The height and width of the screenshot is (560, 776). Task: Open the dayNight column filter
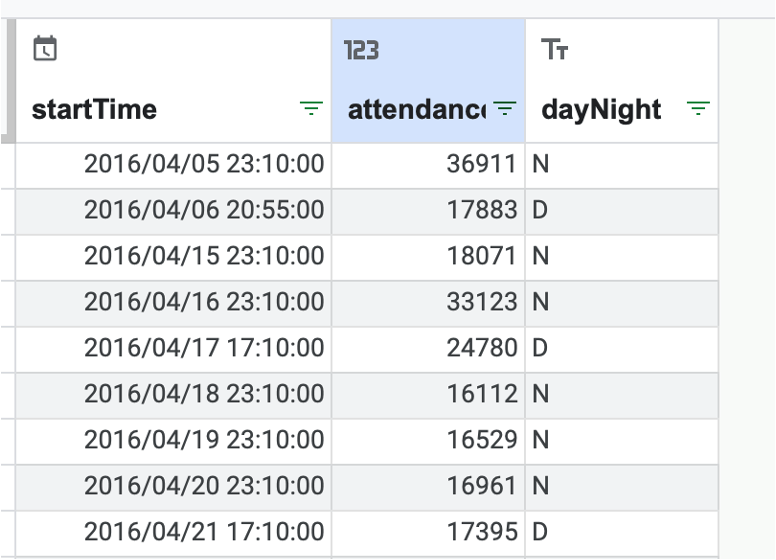coord(698,108)
